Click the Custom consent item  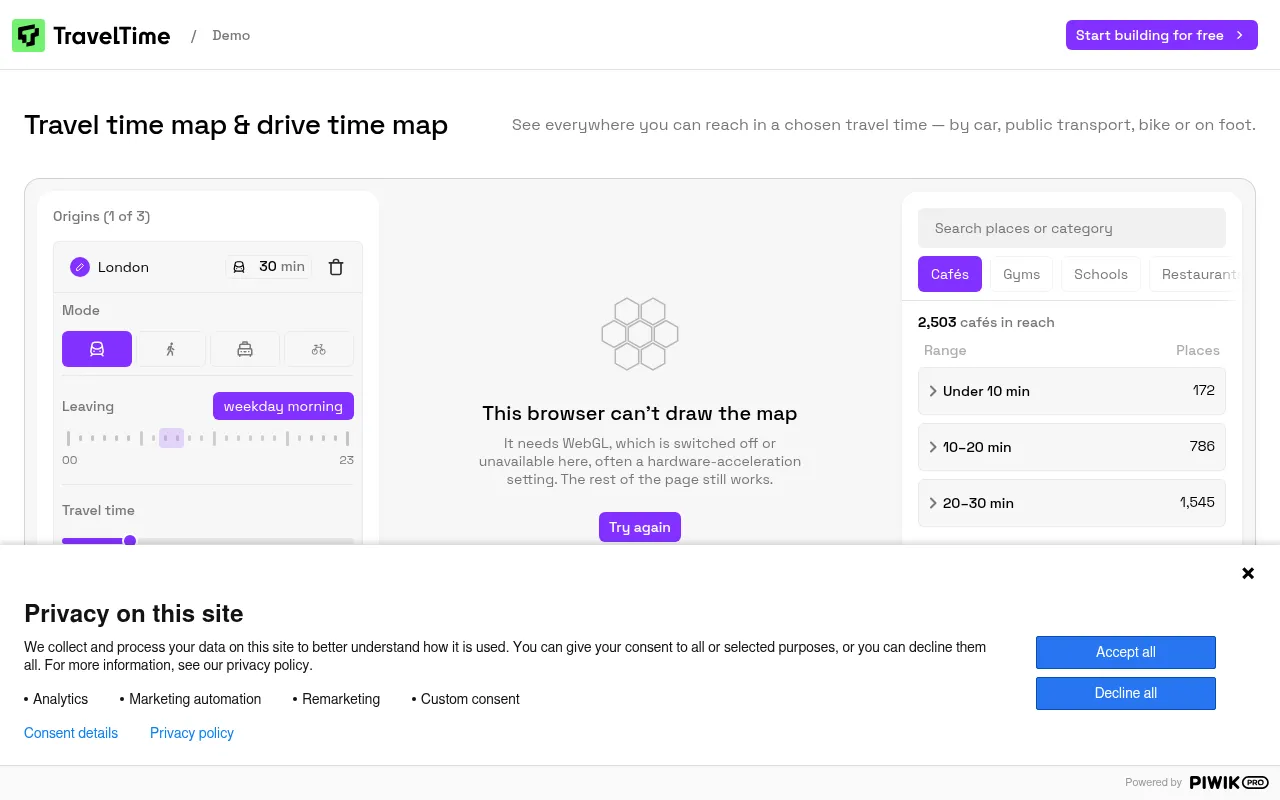[465, 699]
